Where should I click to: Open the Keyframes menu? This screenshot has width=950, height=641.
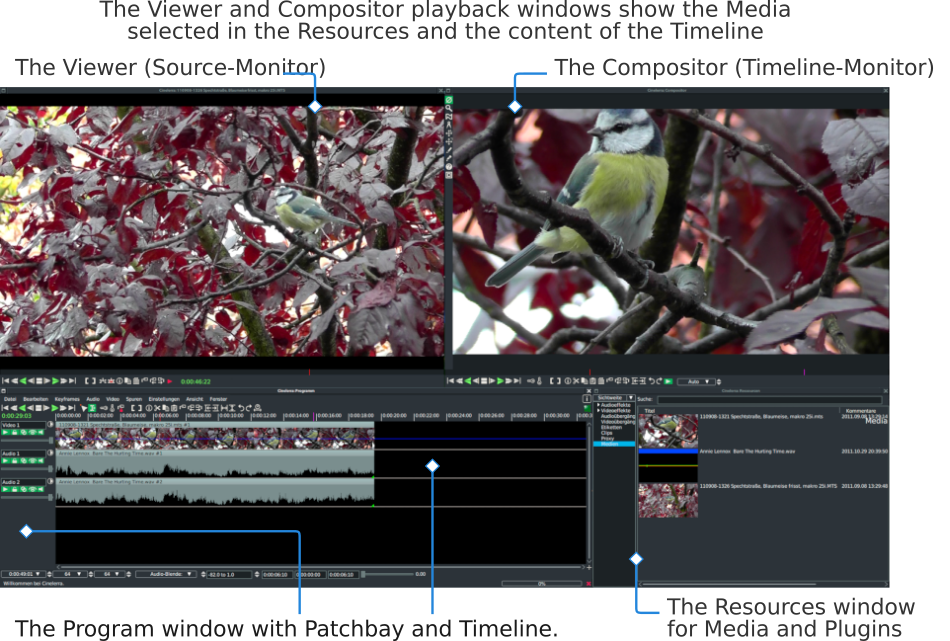point(67,399)
